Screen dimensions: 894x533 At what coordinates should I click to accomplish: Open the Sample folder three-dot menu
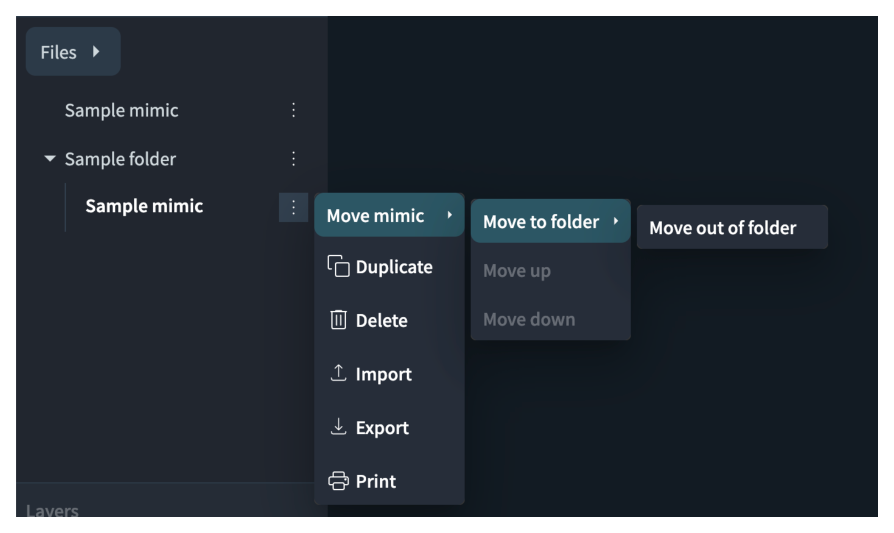(x=293, y=158)
